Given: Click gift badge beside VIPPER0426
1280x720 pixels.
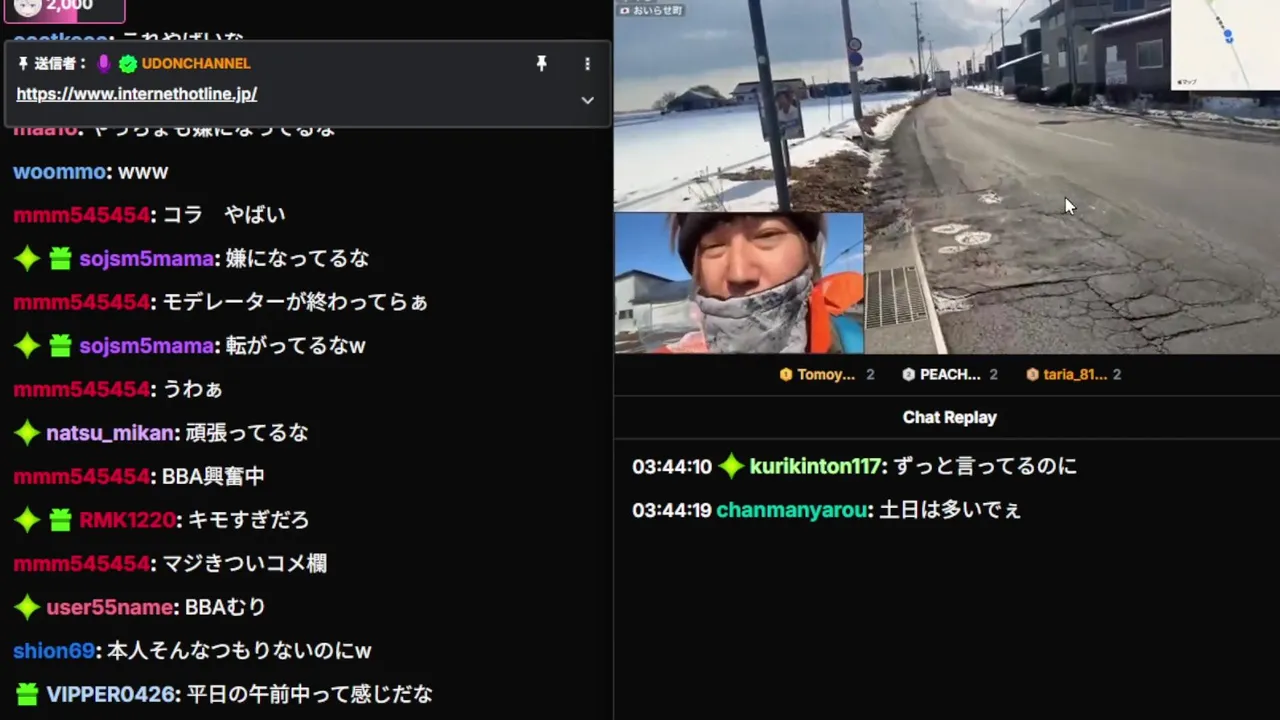Looking at the screenshot, I should coord(27,694).
